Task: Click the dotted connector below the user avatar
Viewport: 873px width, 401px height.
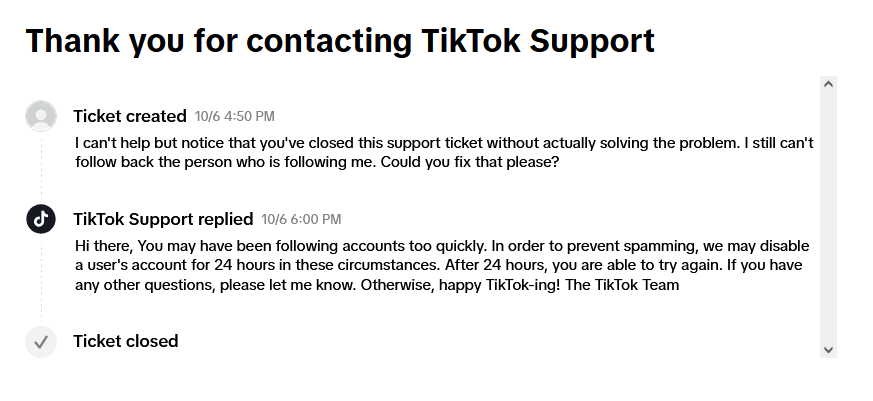Action: (41, 165)
